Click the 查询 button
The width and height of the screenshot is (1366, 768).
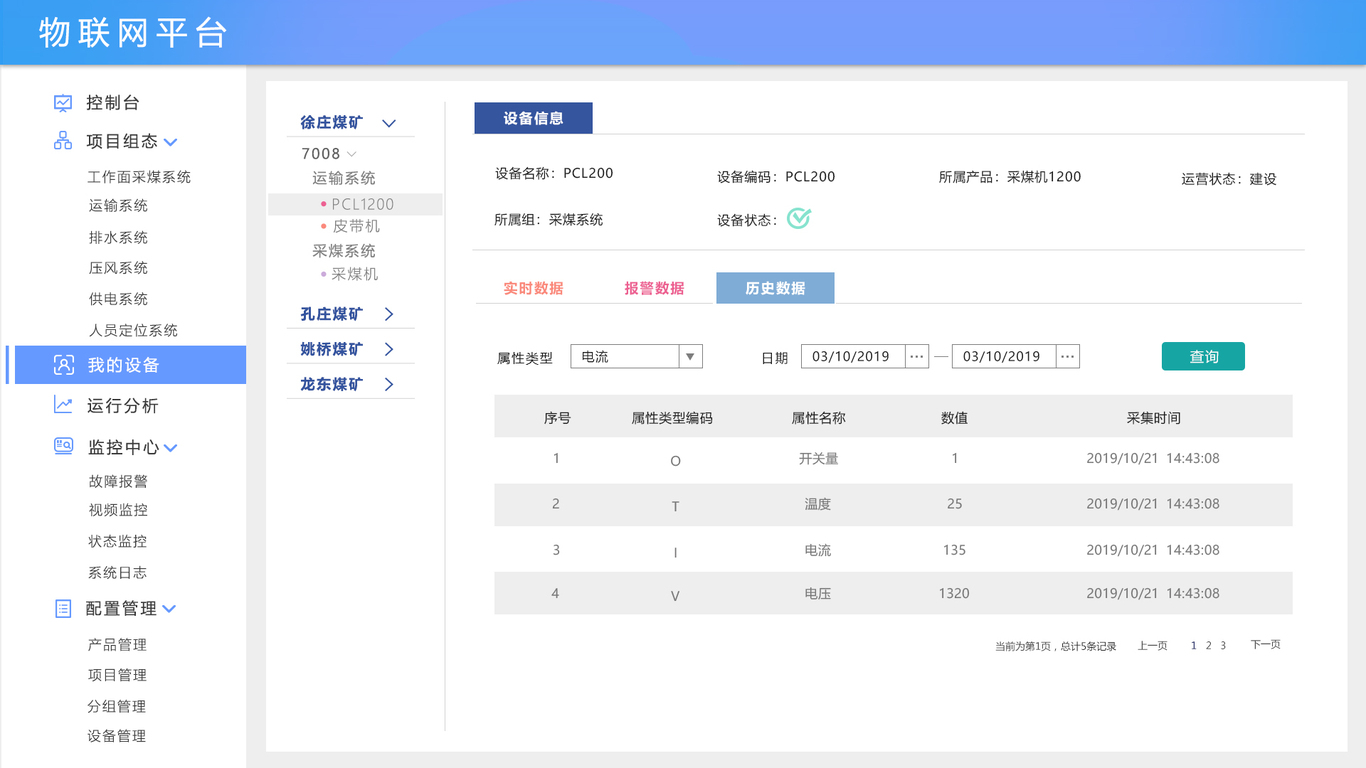coord(1203,356)
